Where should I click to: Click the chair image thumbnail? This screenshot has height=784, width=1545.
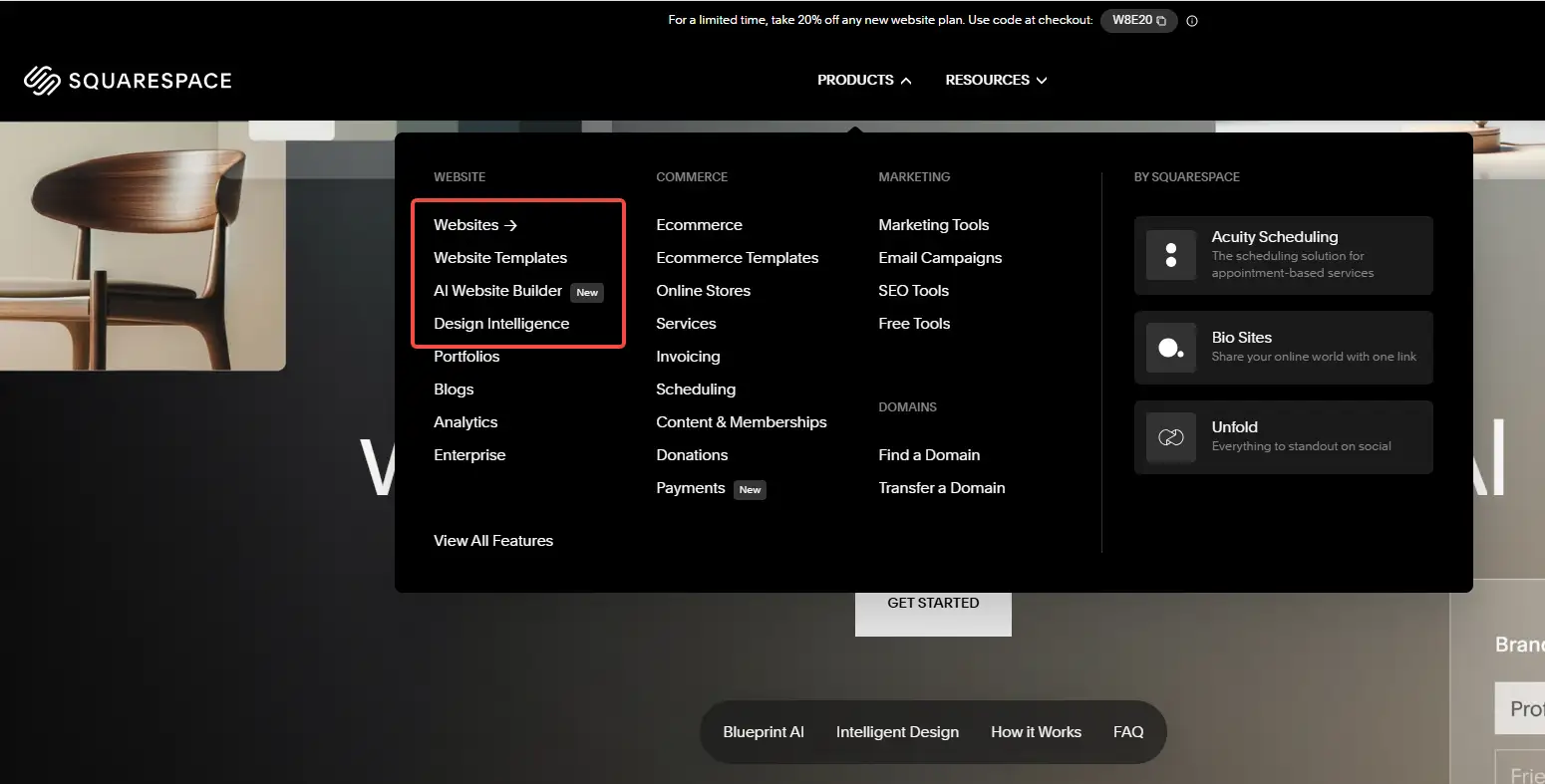143,246
